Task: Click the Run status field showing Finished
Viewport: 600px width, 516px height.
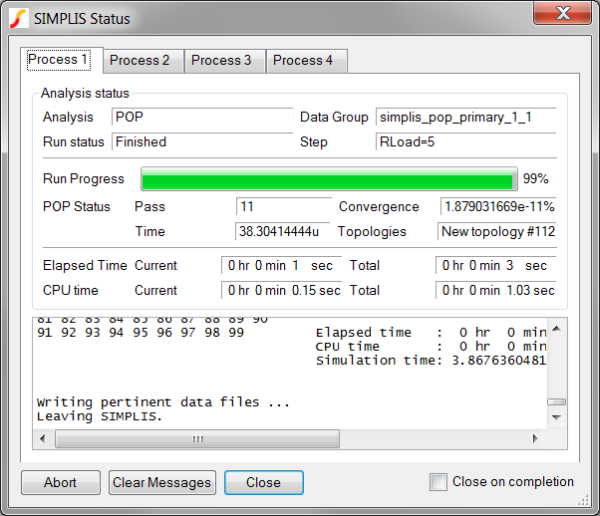Action: point(202,142)
